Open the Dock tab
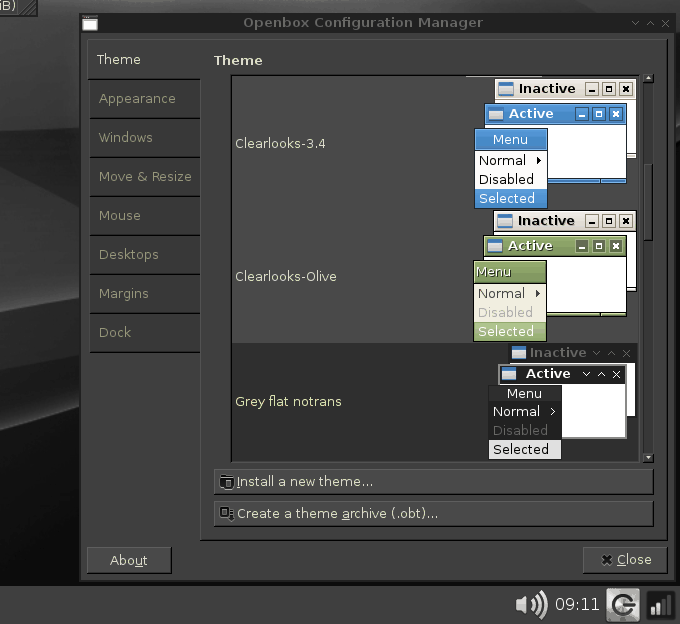This screenshot has height=624, width=680. [145, 333]
